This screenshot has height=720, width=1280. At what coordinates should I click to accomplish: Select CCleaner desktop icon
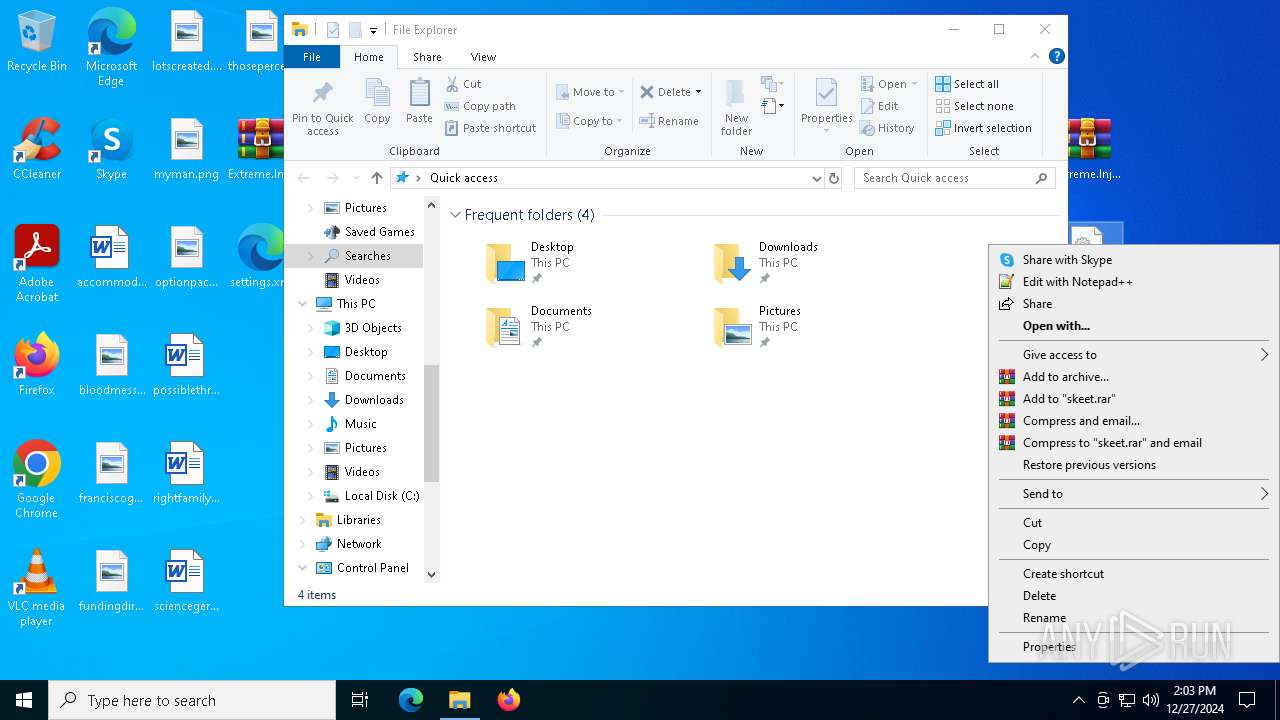click(37, 149)
